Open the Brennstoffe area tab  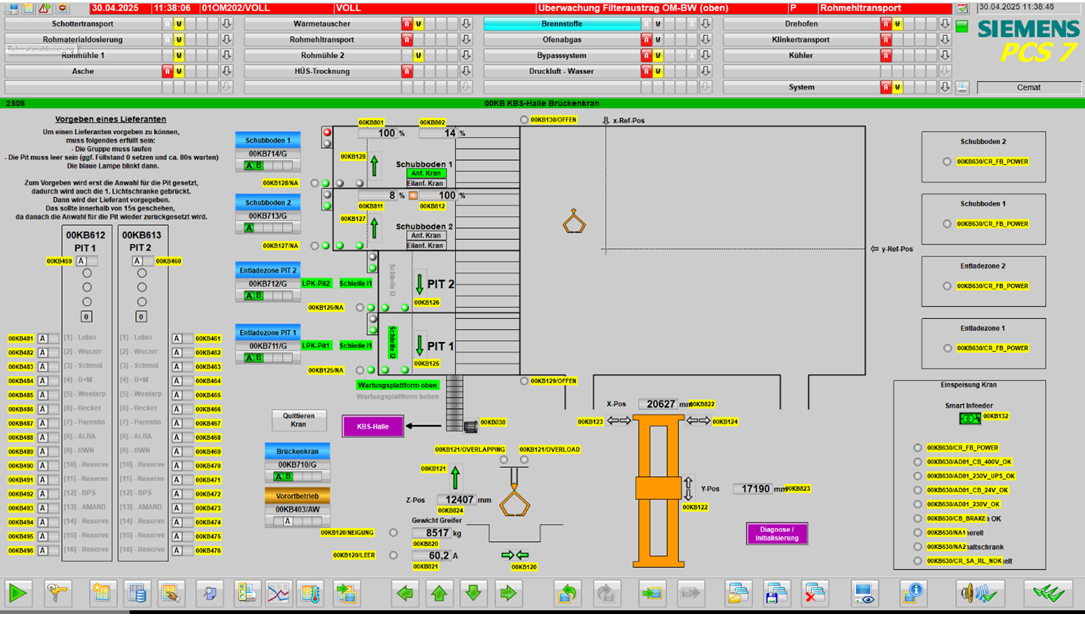point(561,24)
